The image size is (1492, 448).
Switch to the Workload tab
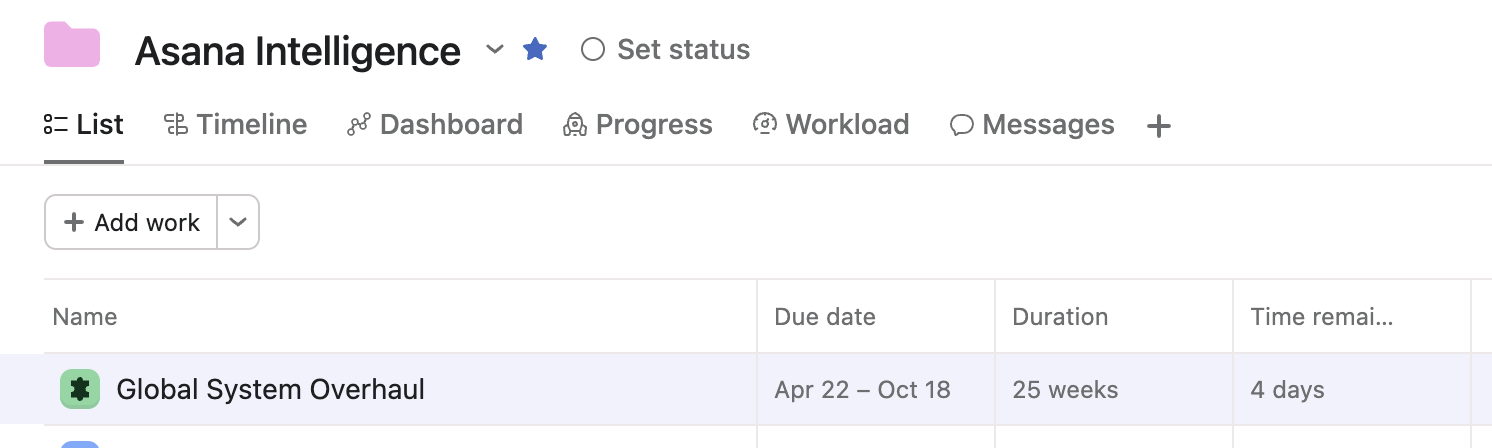[x=831, y=125]
